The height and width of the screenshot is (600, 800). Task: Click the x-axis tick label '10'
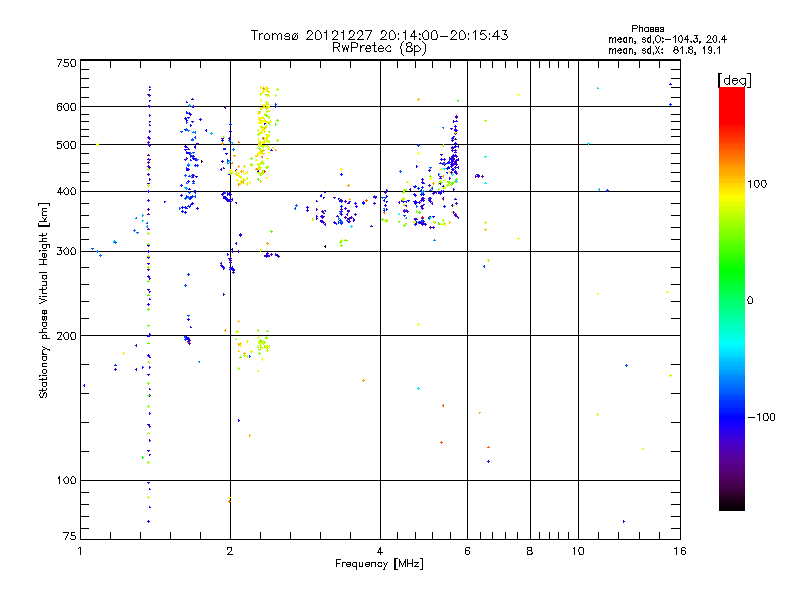pyautogui.click(x=578, y=551)
